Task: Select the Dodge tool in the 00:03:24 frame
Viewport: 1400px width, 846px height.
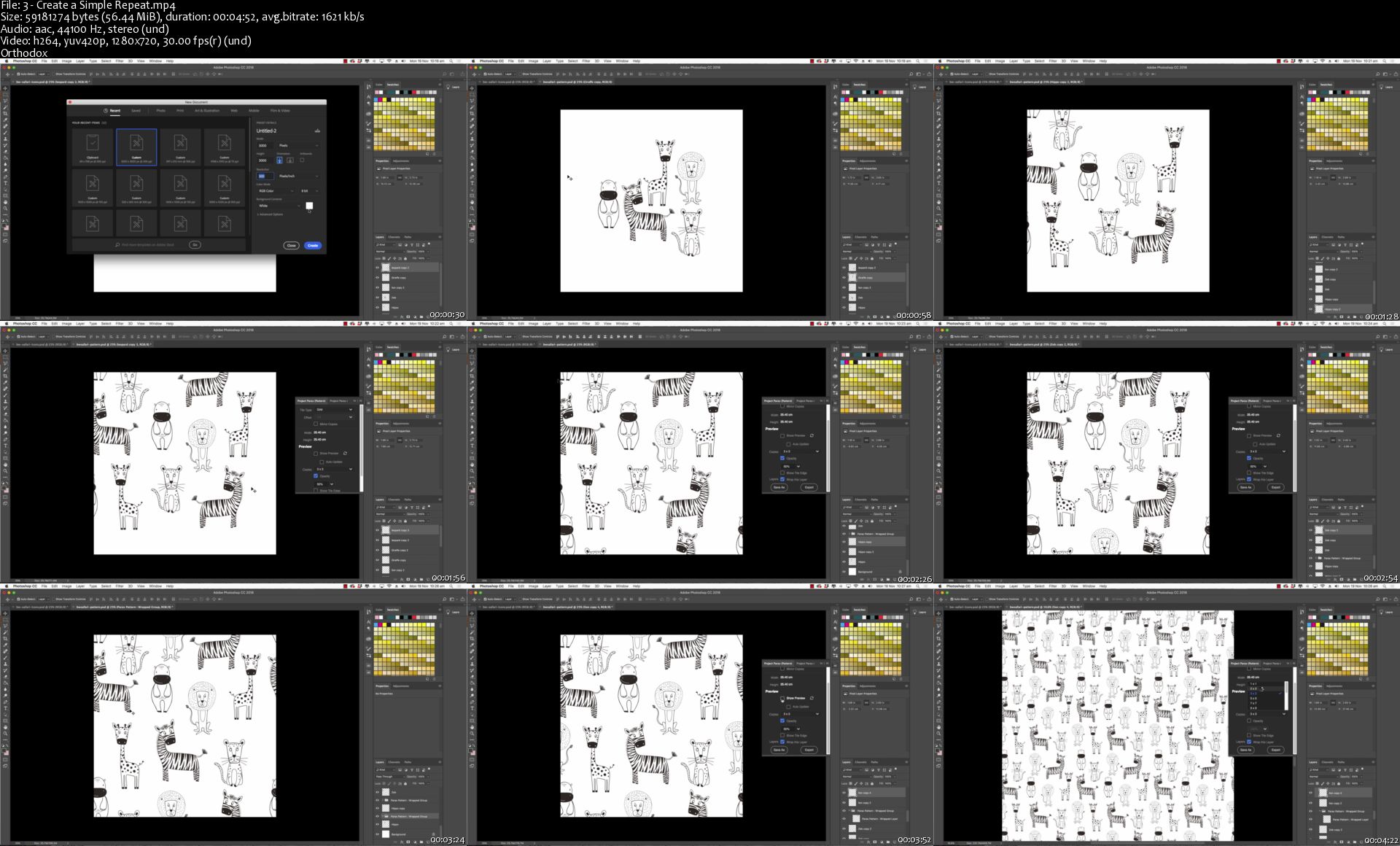Action: click(5, 695)
